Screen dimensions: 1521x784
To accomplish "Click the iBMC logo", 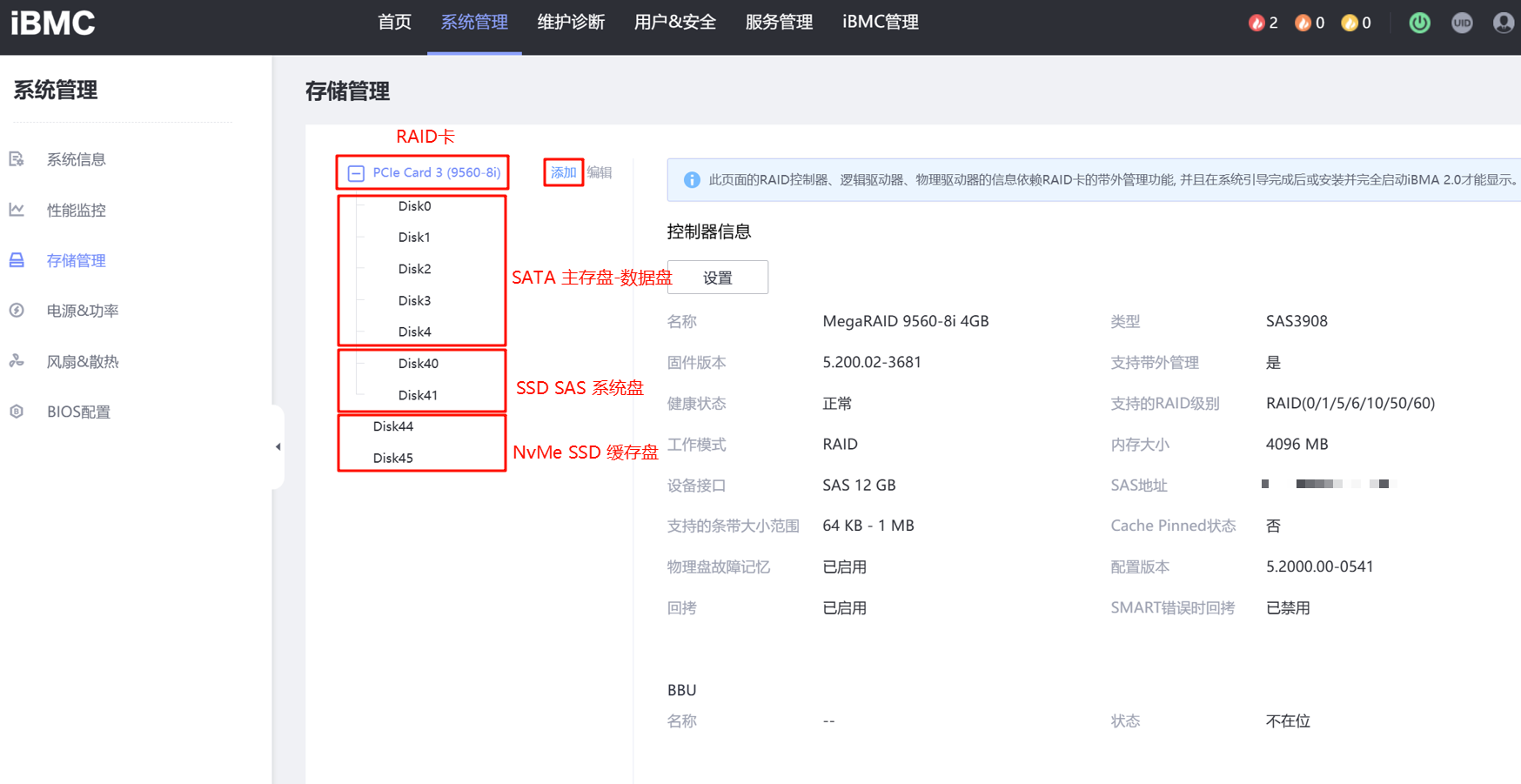I will click(x=53, y=23).
